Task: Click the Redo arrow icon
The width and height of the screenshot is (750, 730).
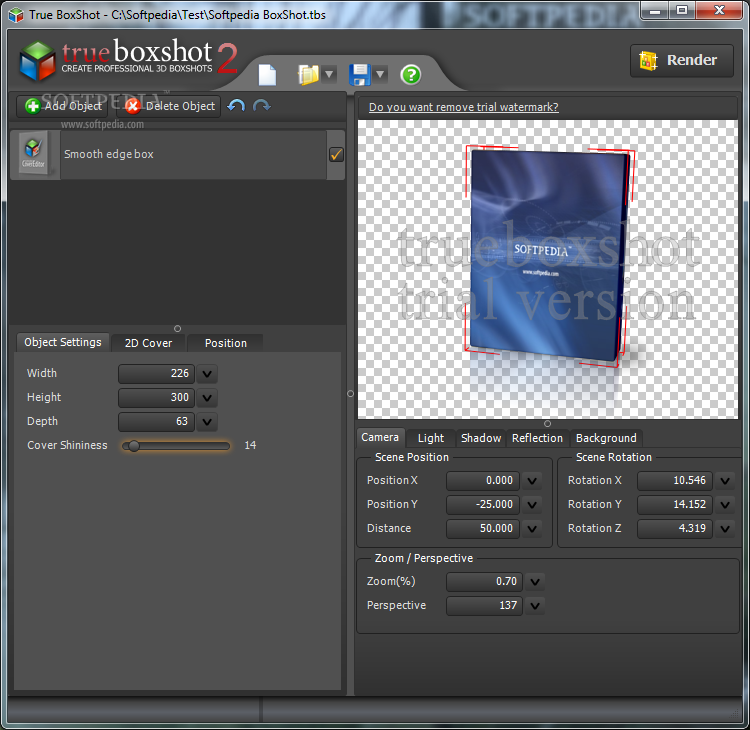Action: click(262, 105)
